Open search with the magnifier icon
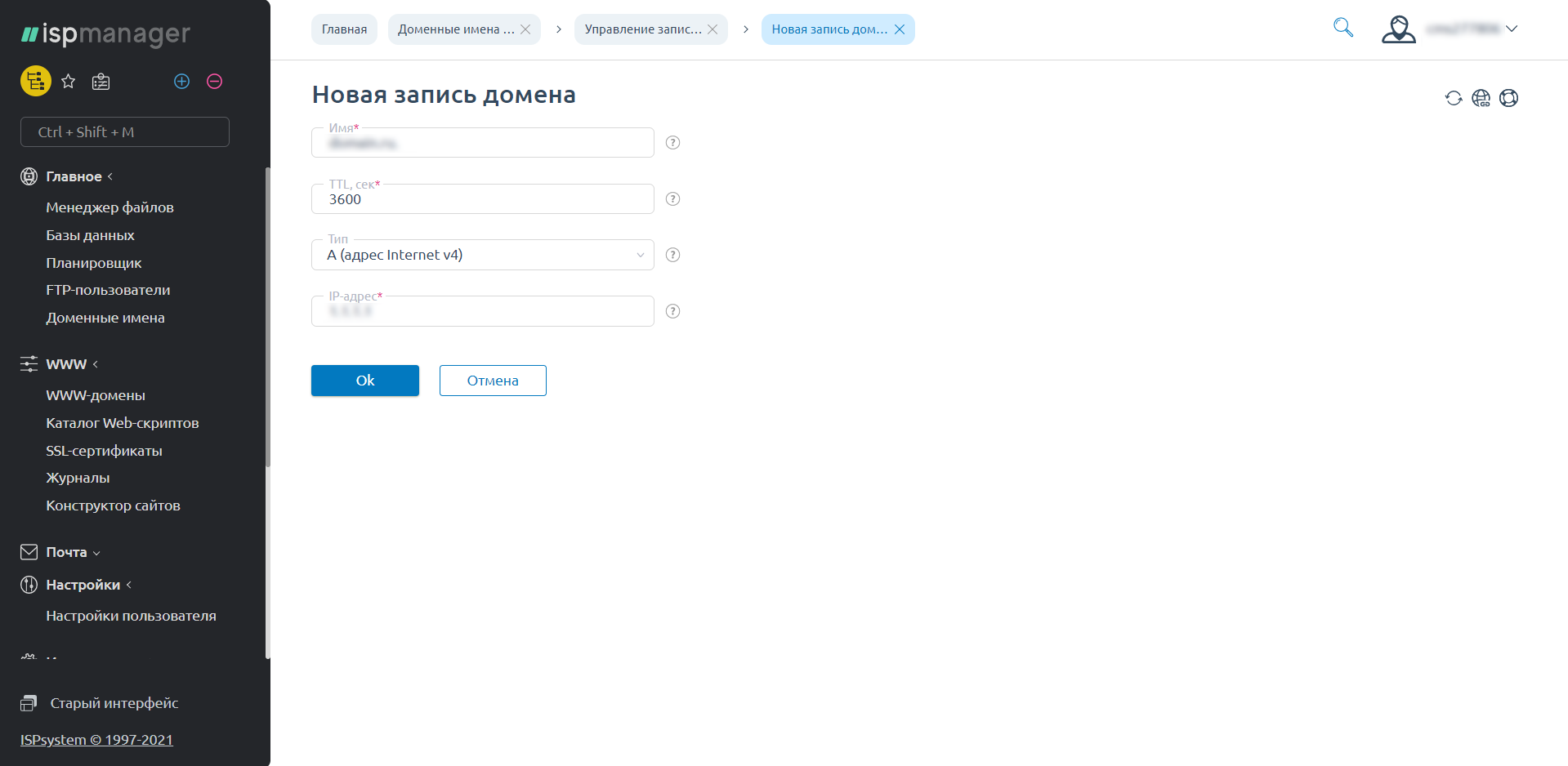The height and width of the screenshot is (766, 1568). [x=1342, y=28]
